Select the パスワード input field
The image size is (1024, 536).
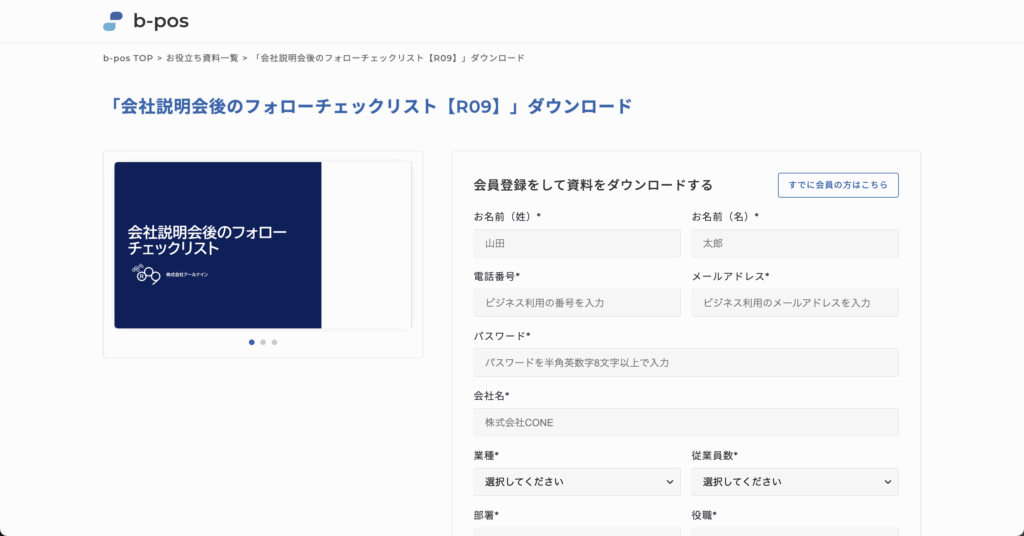pos(686,362)
